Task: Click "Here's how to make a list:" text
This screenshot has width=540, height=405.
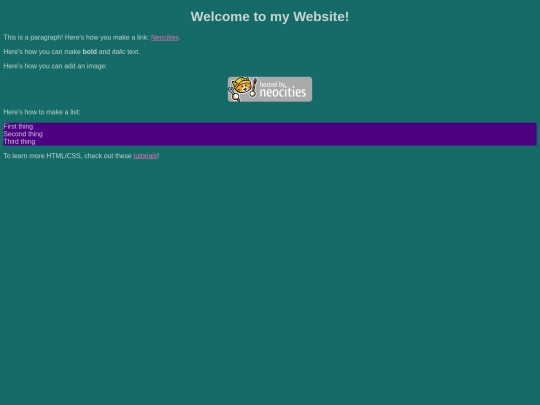Action: coord(42,112)
